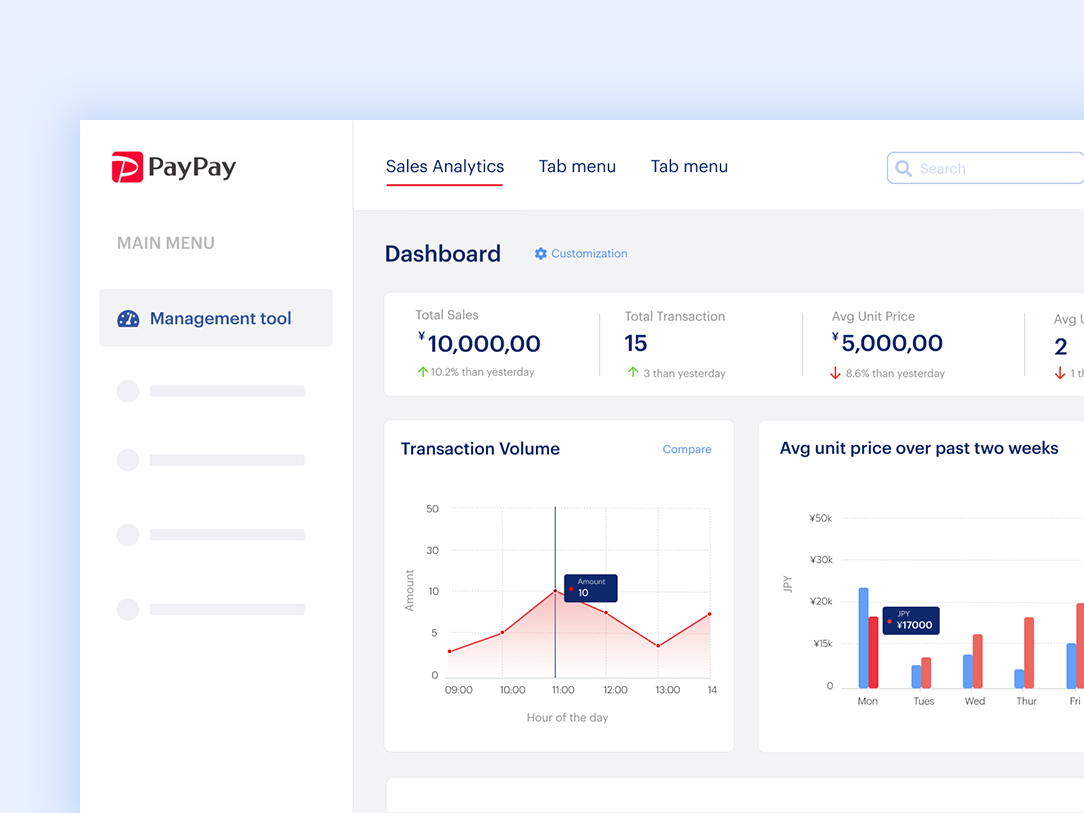This screenshot has height=813, width=1084.
Task: Click the first placeholder circle icon in the sidebar
Action: pyautogui.click(x=127, y=391)
